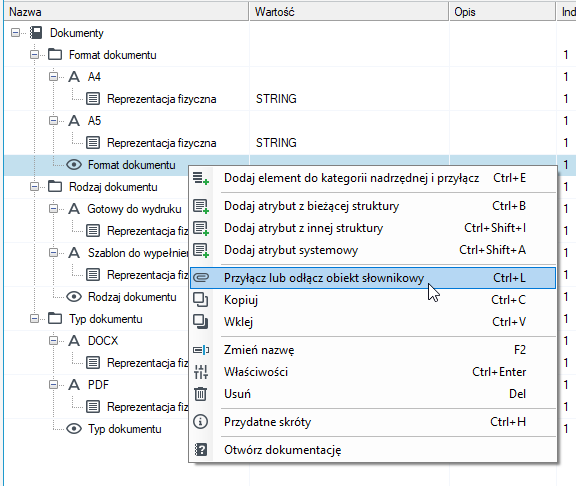Collapse the Dokumenty root node
This screenshot has height=486, width=576.
[x=15, y=33]
